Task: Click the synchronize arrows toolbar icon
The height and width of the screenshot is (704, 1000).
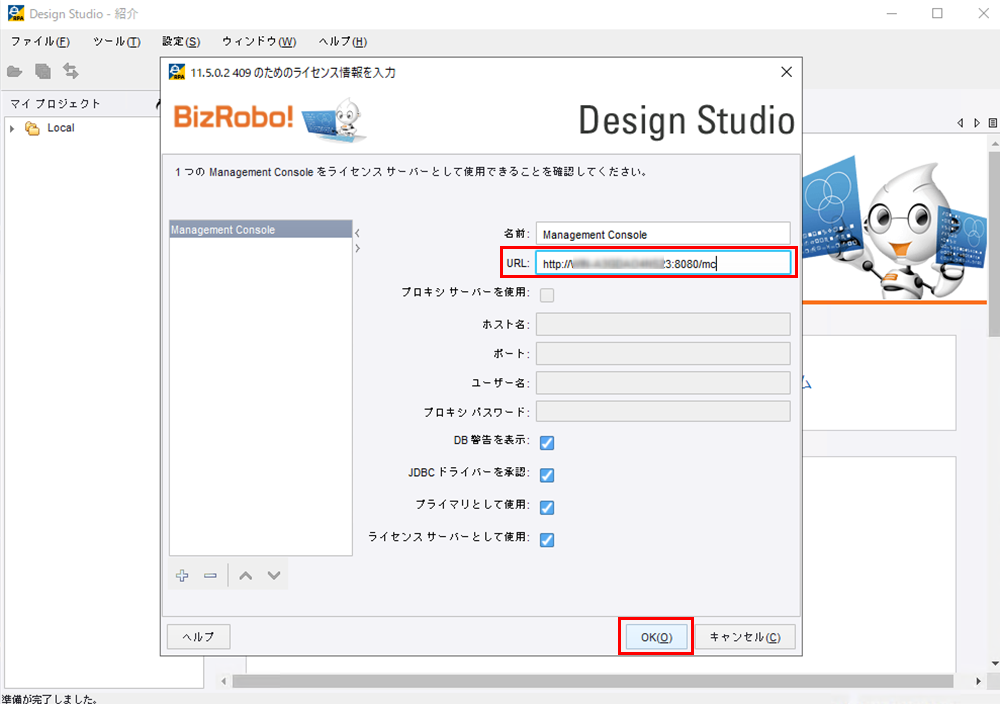Action: pyautogui.click(x=71, y=71)
